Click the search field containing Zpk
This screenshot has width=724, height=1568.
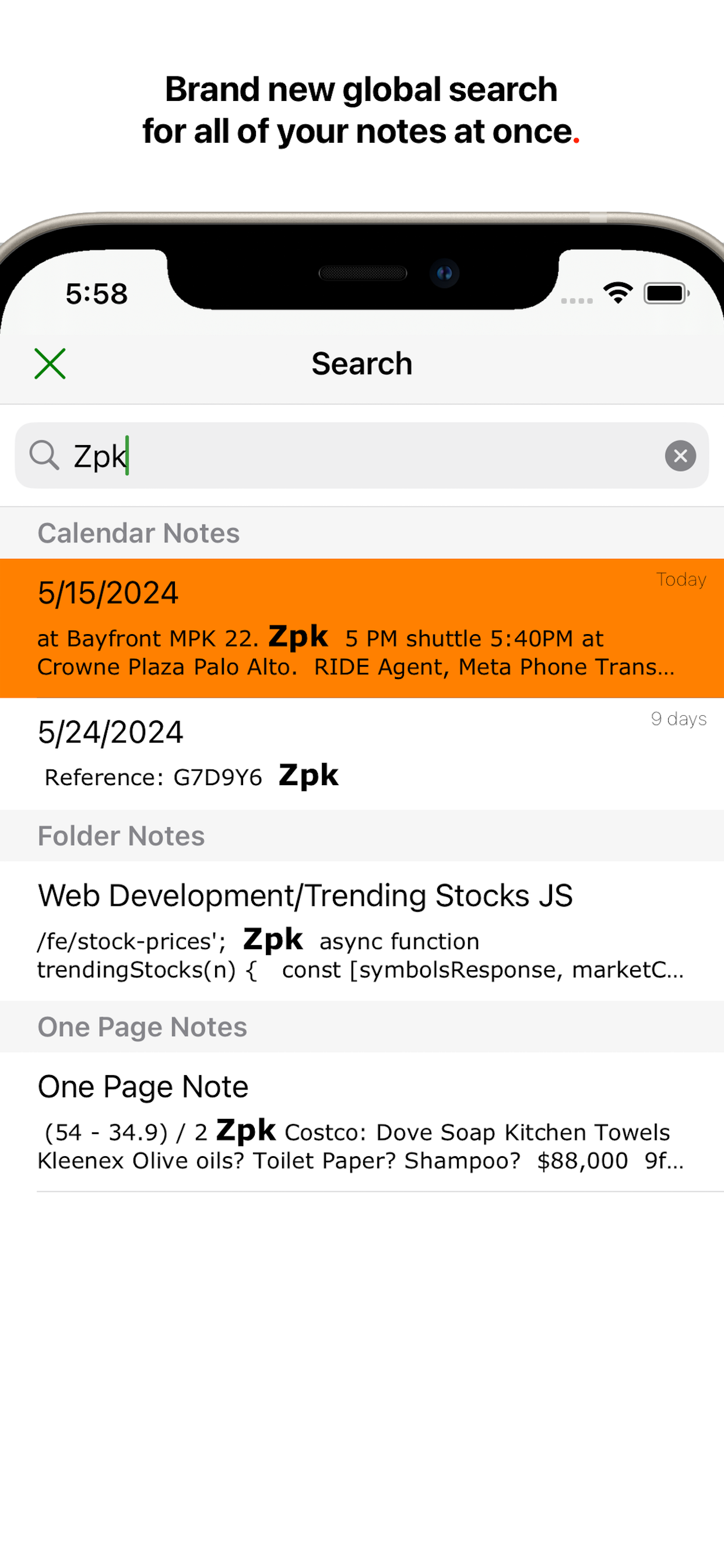tap(362, 456)
